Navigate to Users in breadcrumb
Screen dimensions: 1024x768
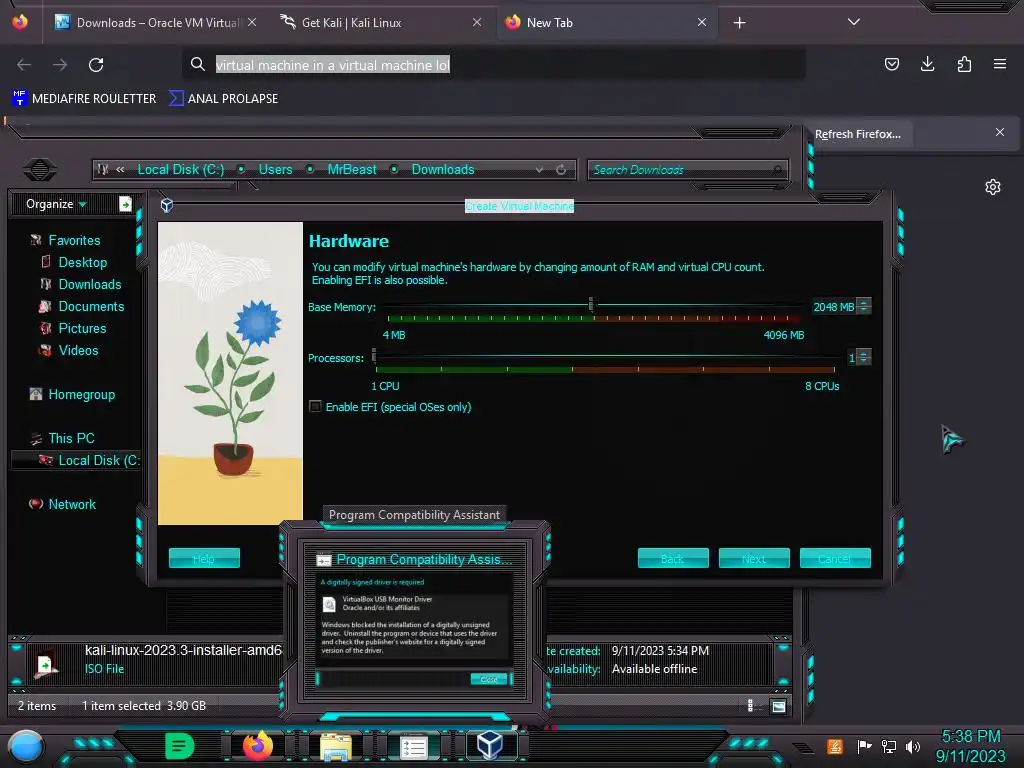(275, 170)
